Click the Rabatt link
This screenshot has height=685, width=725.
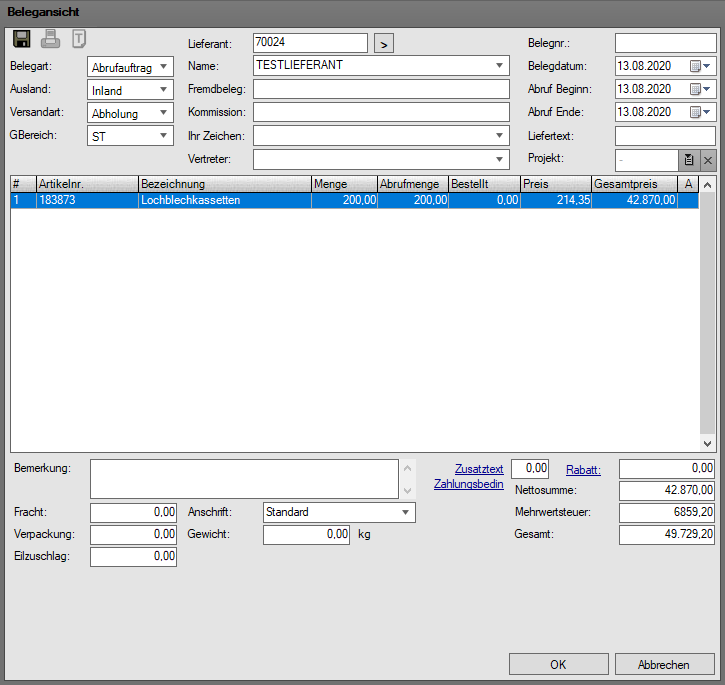(x=583, y=469)
